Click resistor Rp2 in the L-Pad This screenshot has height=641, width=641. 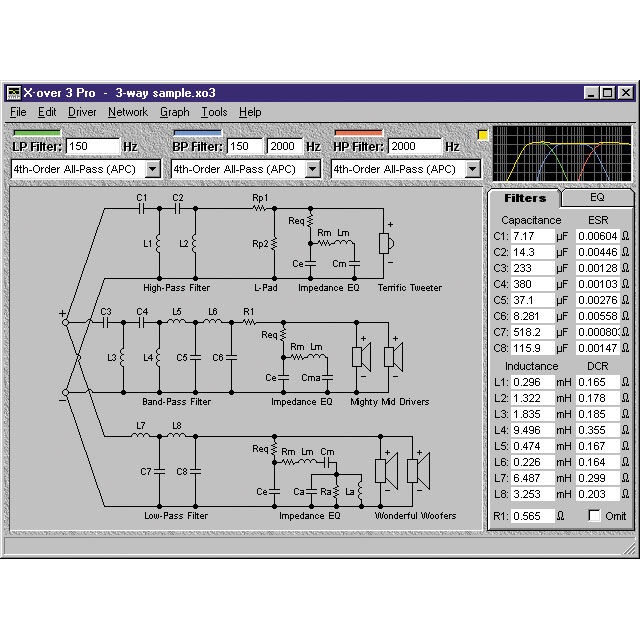(x=274, y=244)
